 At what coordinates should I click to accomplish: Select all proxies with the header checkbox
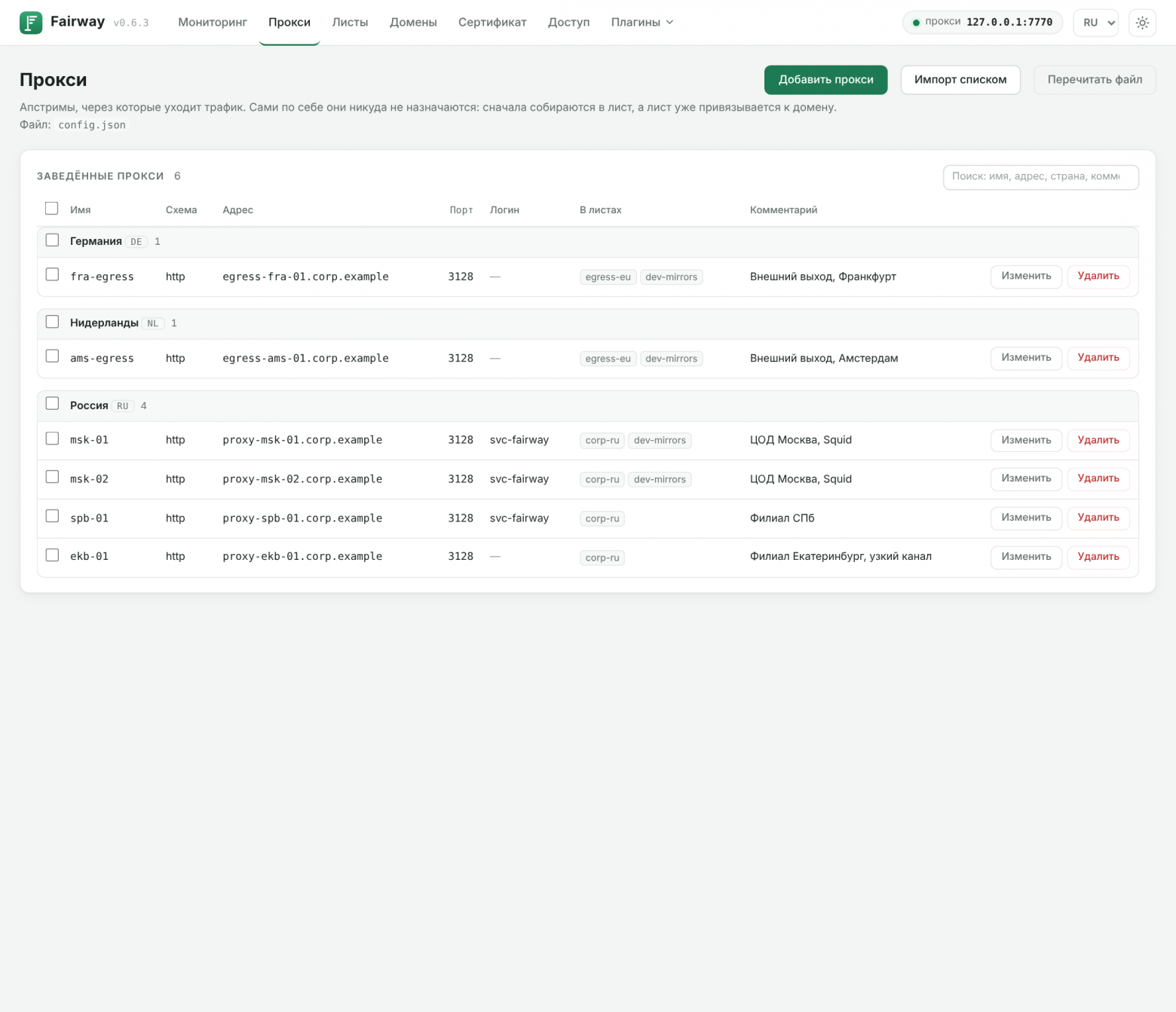(52, 209)
